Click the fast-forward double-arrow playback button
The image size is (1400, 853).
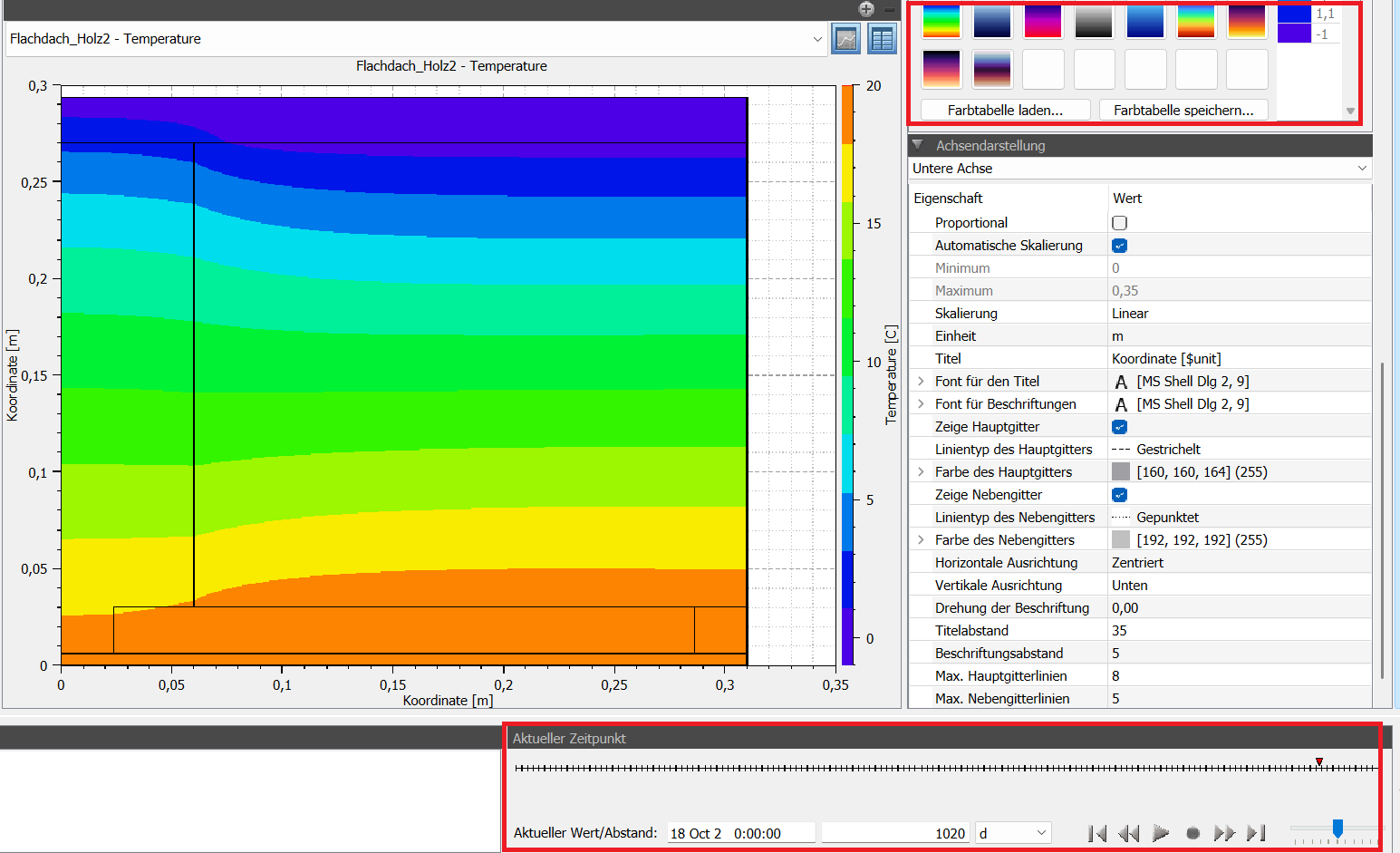[1224, 833]
